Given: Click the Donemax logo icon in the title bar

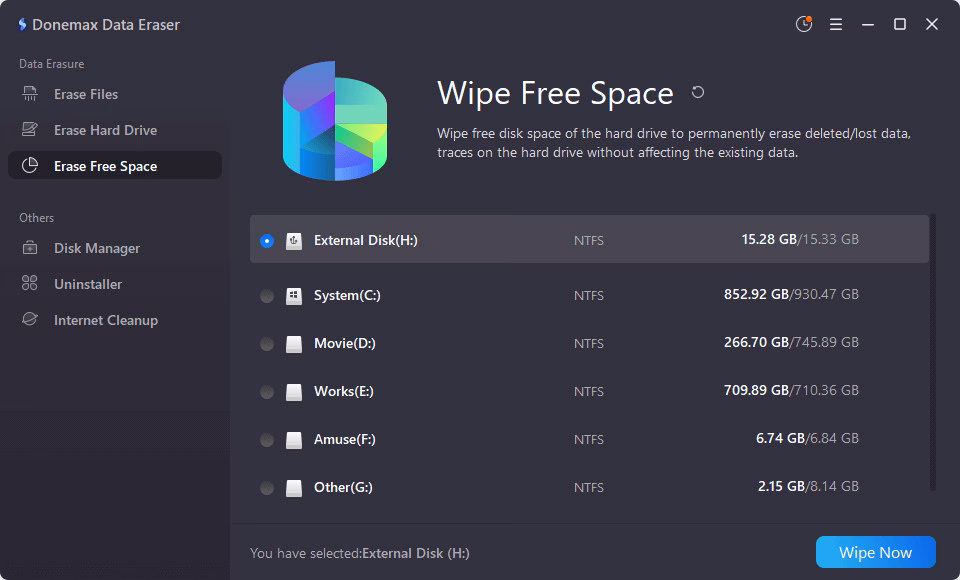Looking at the screenshot, I should (x=22, y=24).
